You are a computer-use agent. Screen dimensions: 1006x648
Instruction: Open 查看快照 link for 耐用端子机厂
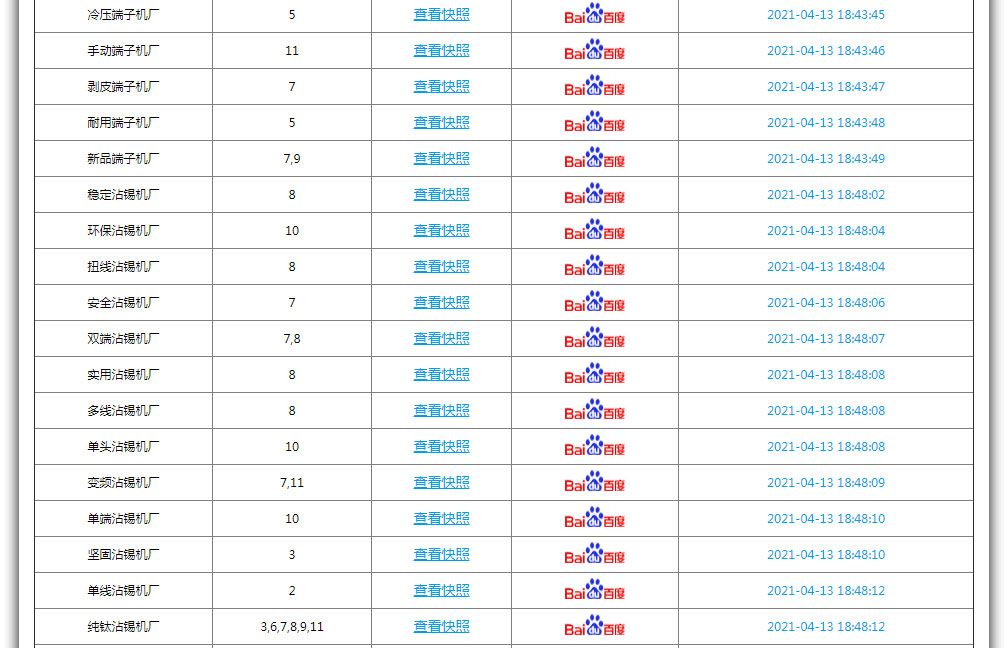pyautogui.click(x=441, y=122)
